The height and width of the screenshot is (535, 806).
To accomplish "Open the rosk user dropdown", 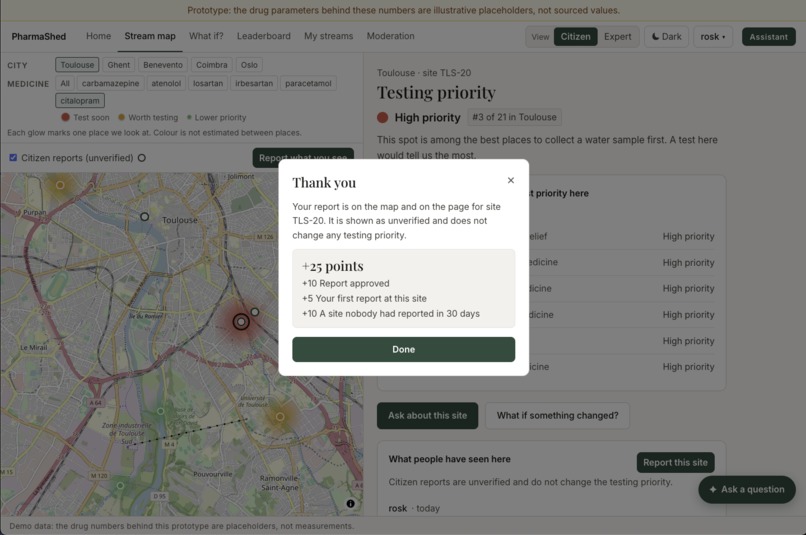I will tap(712, 36).
